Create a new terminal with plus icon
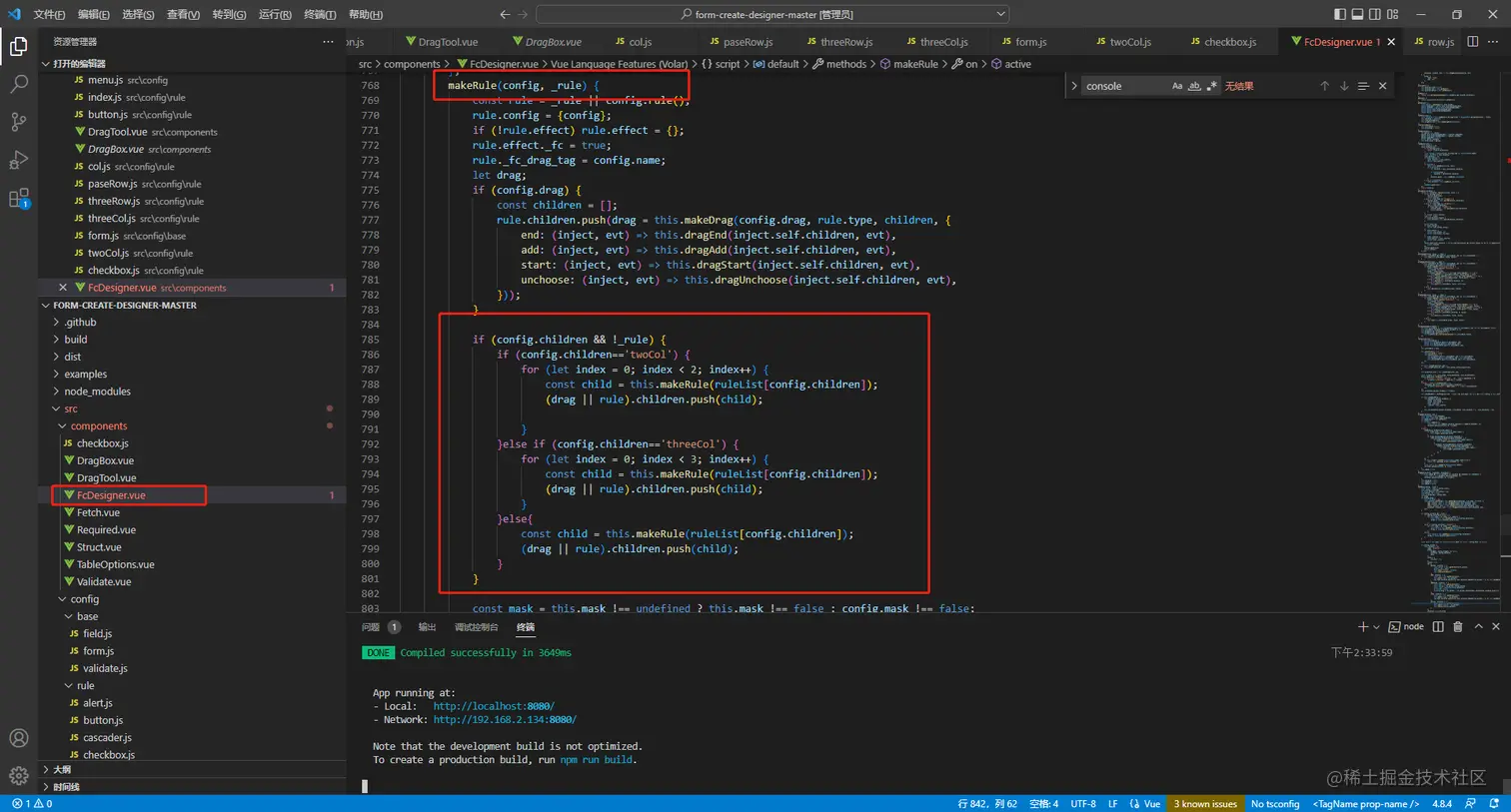The height and width of the screenshot is (812, 1511). [1362, 627]
